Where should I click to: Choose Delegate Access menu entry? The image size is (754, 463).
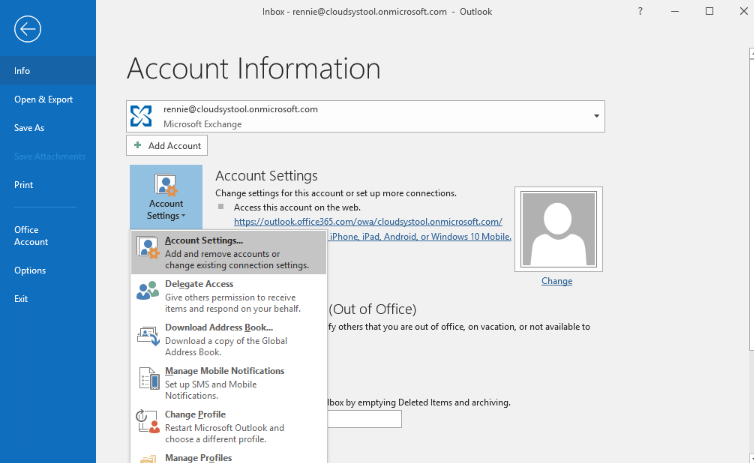tap(228, 296)
